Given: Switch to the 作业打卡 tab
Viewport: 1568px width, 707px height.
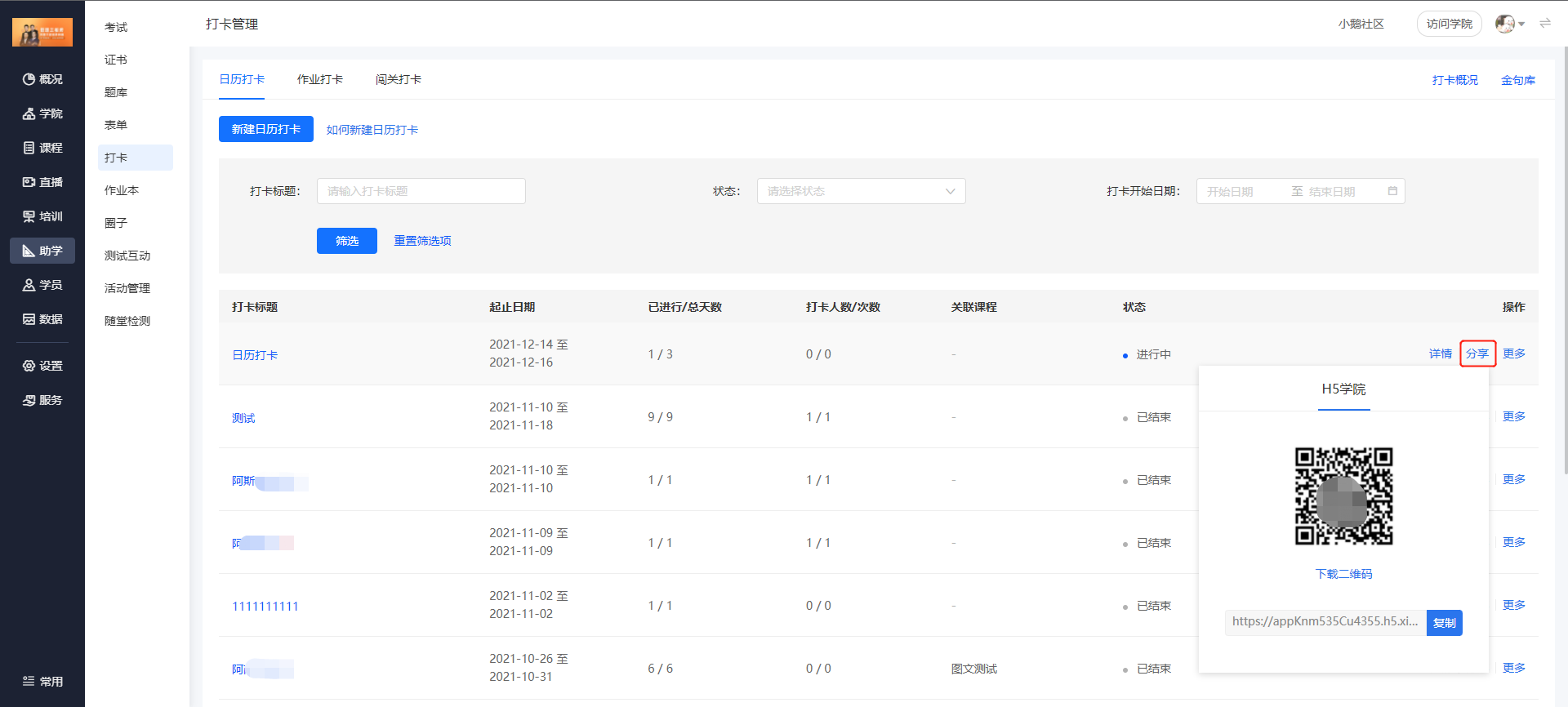Looking at the screenshot, I should 319,79.
